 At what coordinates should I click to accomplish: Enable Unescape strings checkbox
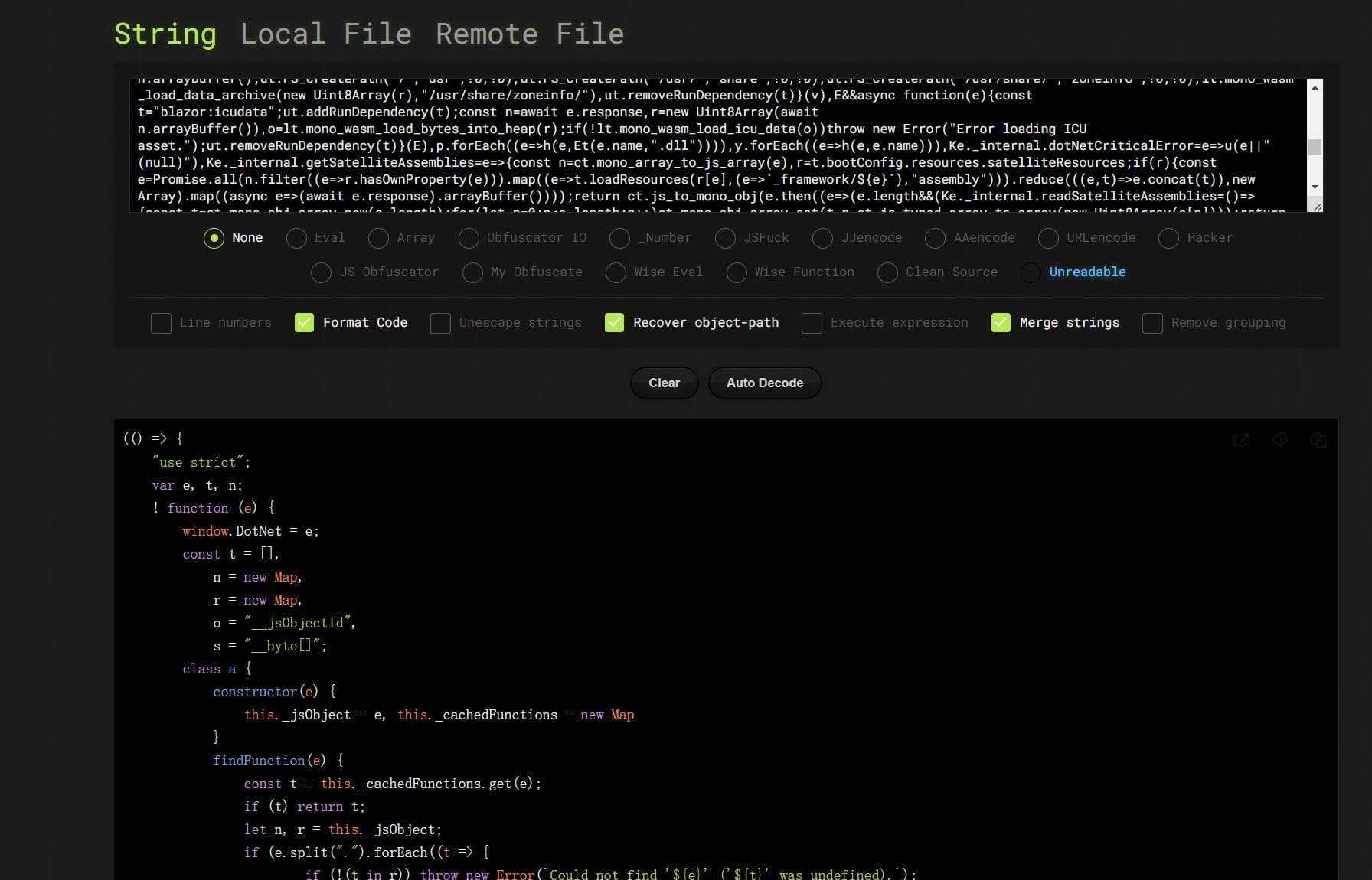coord(440,323)
